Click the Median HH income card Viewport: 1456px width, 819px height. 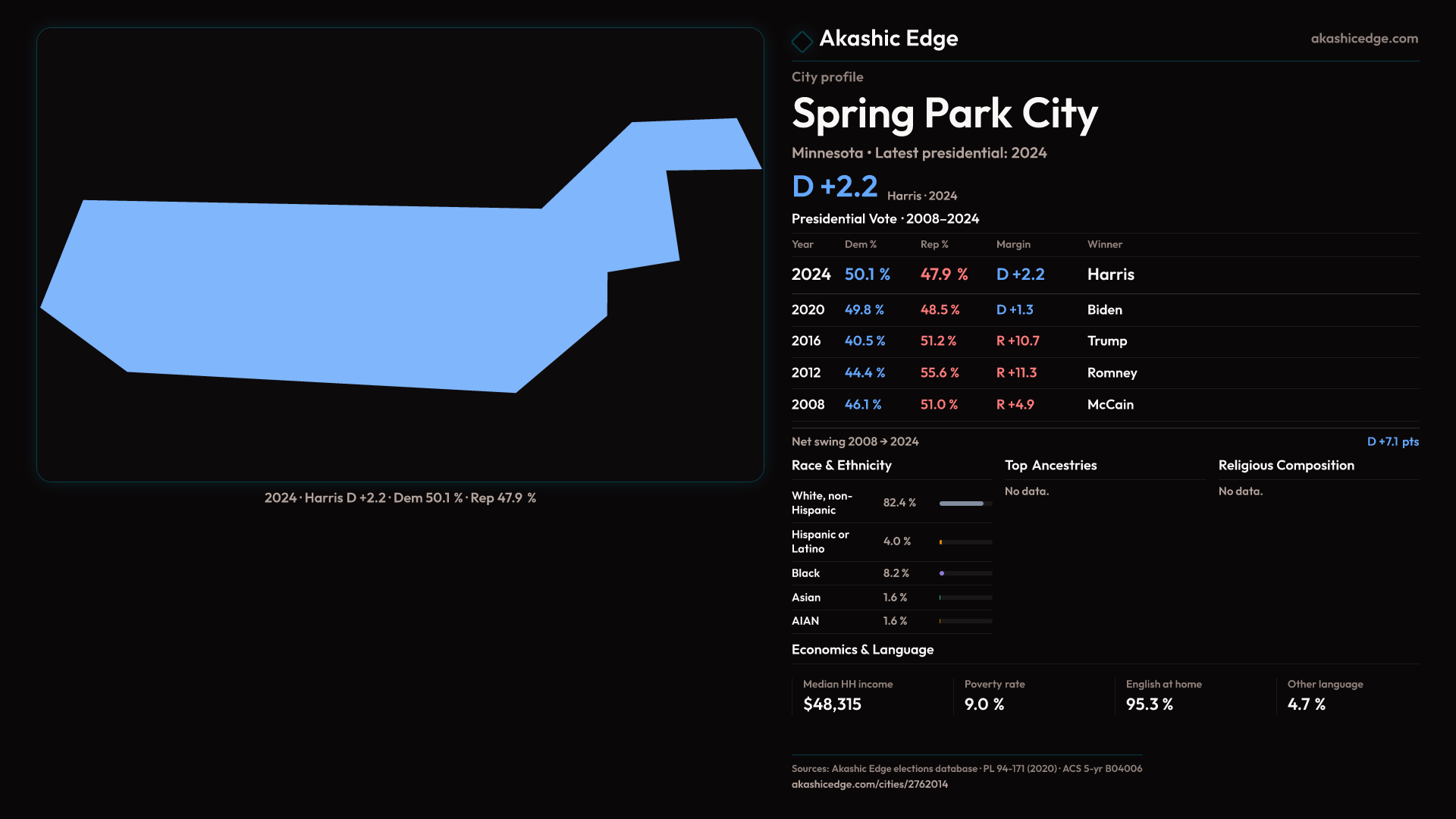pos(871,695)
